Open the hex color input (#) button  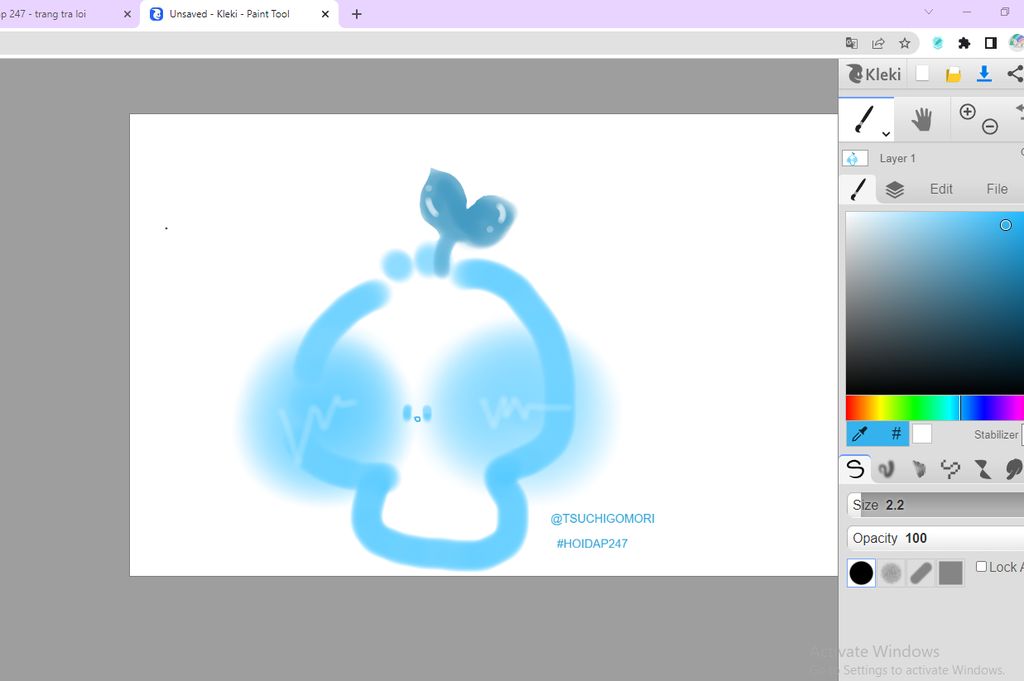(x=896, y=434)
